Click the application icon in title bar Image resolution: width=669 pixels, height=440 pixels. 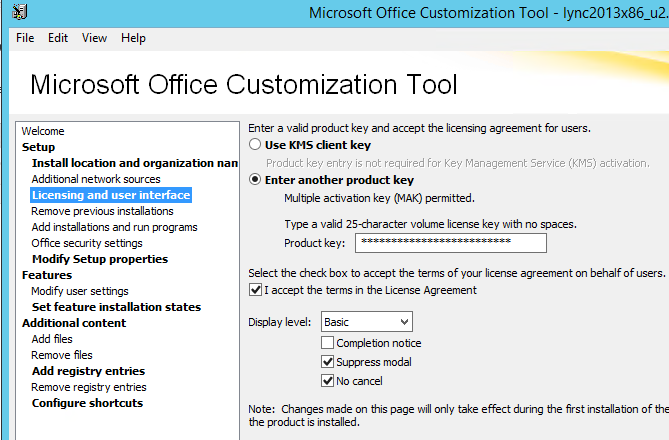tap(20, 12)
